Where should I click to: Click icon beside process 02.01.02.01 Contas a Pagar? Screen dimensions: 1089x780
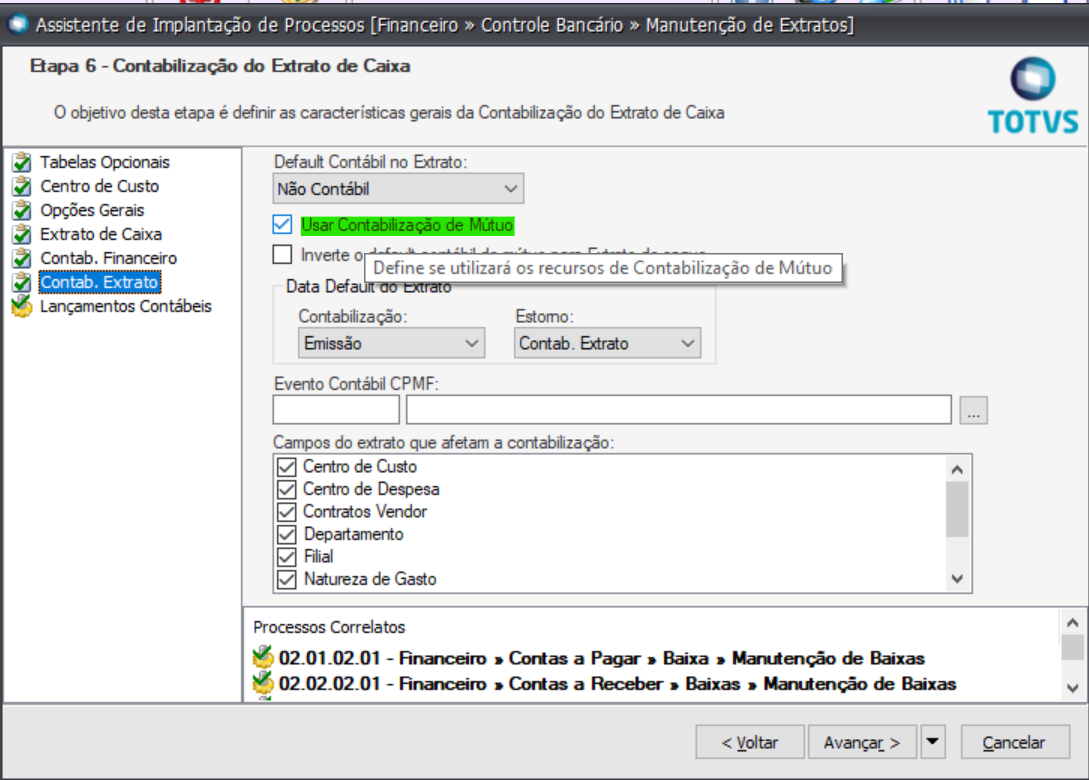pos(263,657)
